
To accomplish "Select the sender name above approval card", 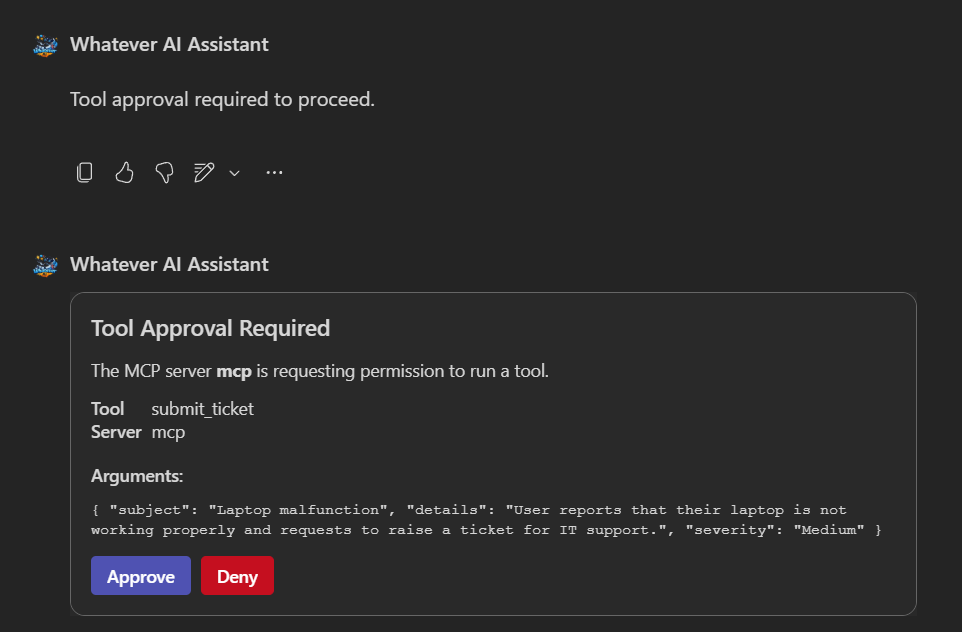I will 169,264.
